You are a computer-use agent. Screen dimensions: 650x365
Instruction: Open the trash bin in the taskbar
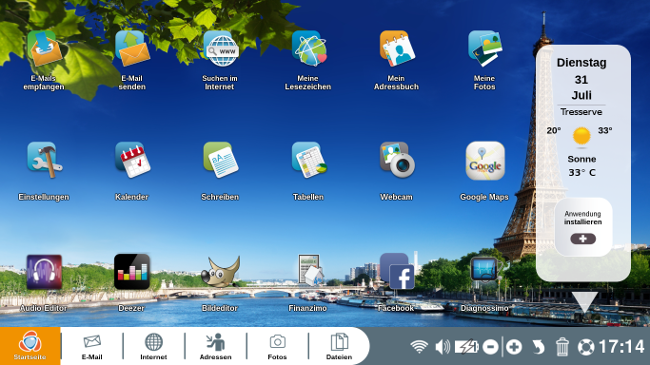pyautogui.click(x=562, y=347)
